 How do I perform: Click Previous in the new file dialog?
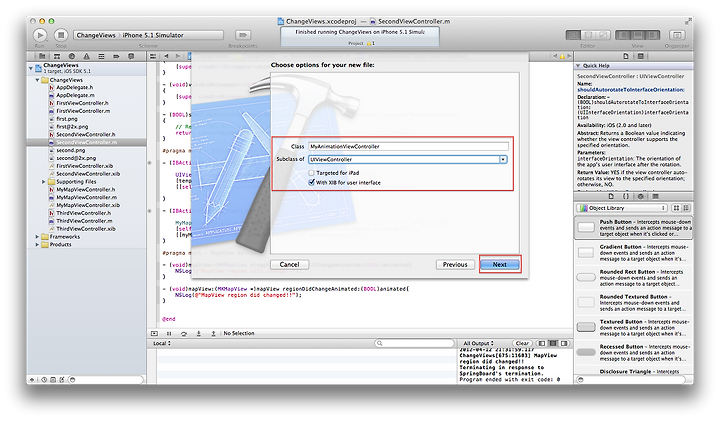click(455, 264)
